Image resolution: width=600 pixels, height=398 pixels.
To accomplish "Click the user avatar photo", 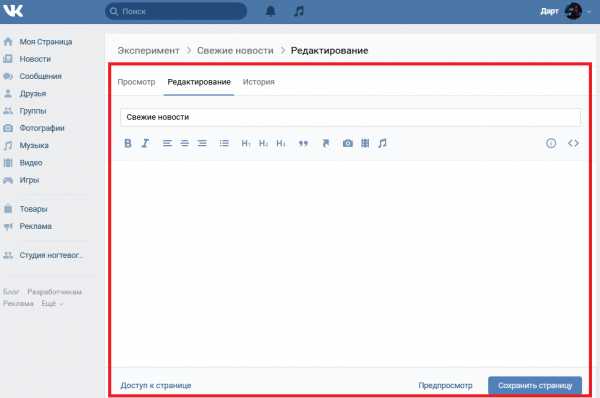I will (x=573, y=11).
